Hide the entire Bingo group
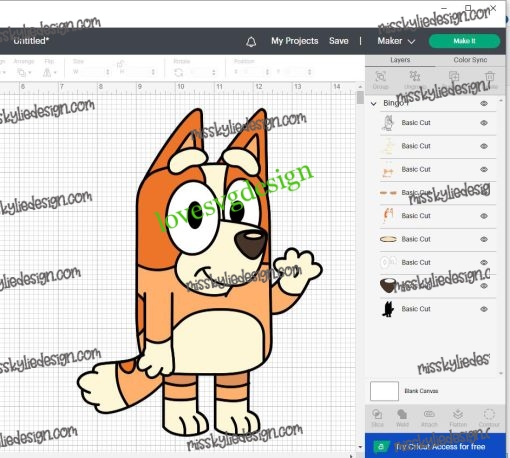510x458 pixels. (484, 104)
